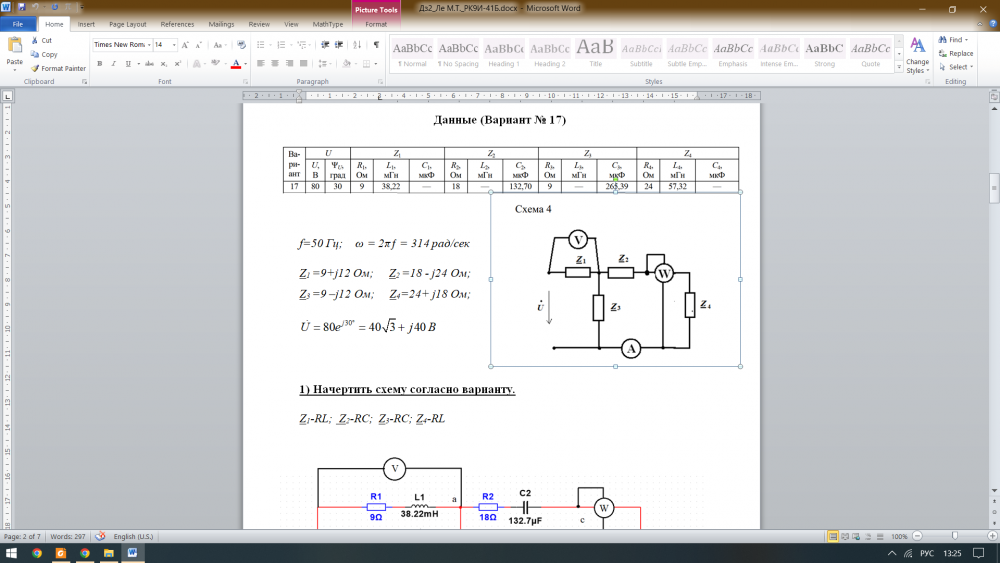Click the Sort icon in Paragraph group
This screenshot has height=563, width=1000.
tap(359, 45)
